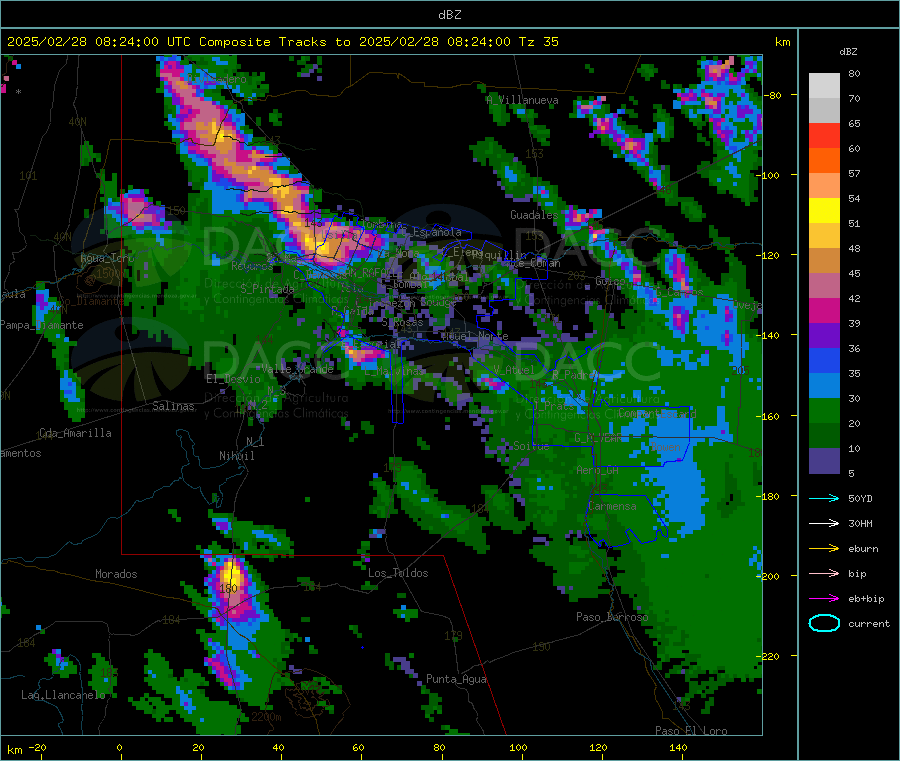The image size is (900, 761).
Task: Click the '140' tick on bottom axis
Action: point(678,747)
